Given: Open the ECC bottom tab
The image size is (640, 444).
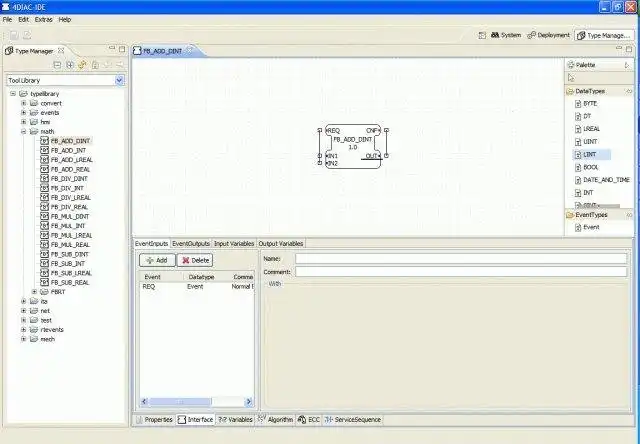Looking at the screenshot, I should point(309,420).
